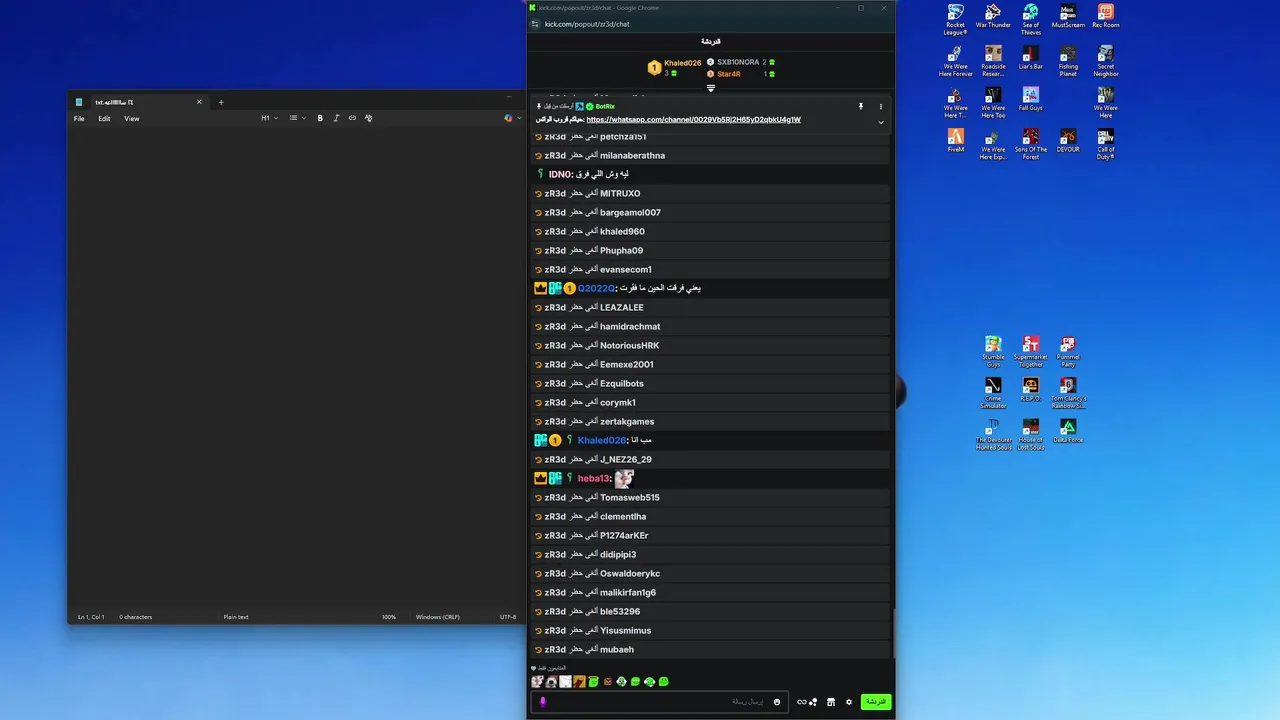Open the shop icon in Kick chat
1280x720 pixels.
(831, 702)
